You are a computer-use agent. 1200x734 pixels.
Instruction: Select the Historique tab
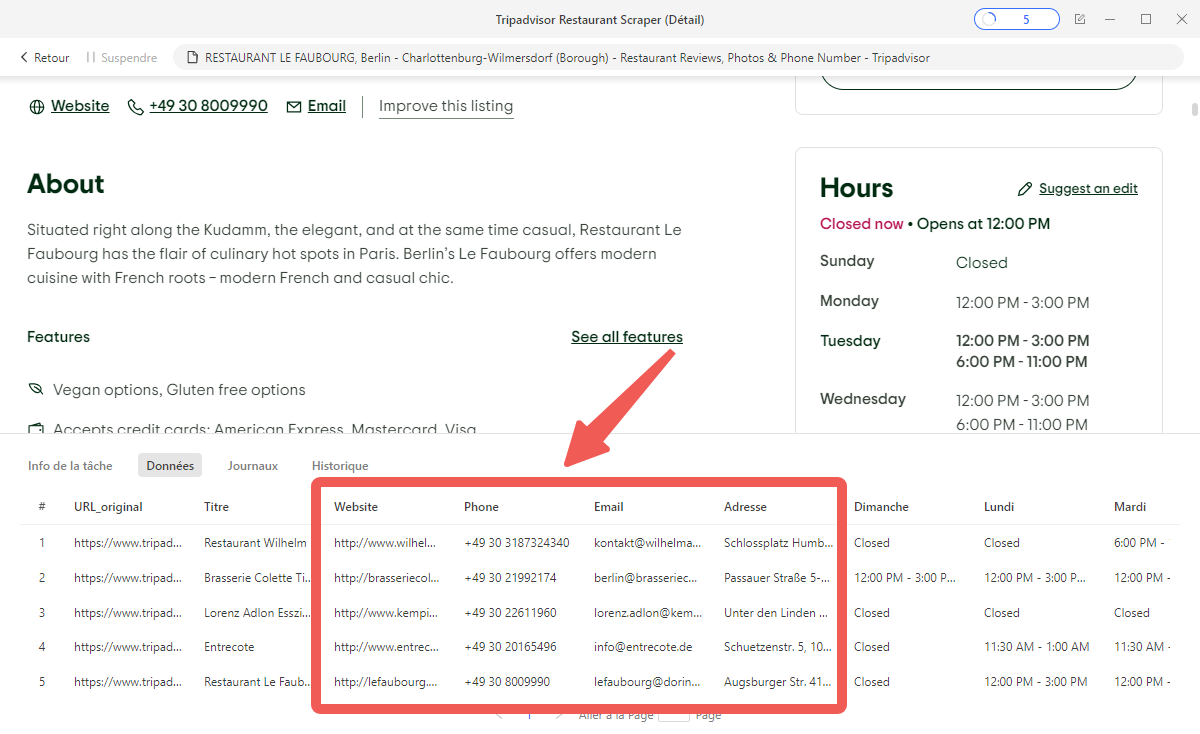pyautogui.click(x=340, y=465)
